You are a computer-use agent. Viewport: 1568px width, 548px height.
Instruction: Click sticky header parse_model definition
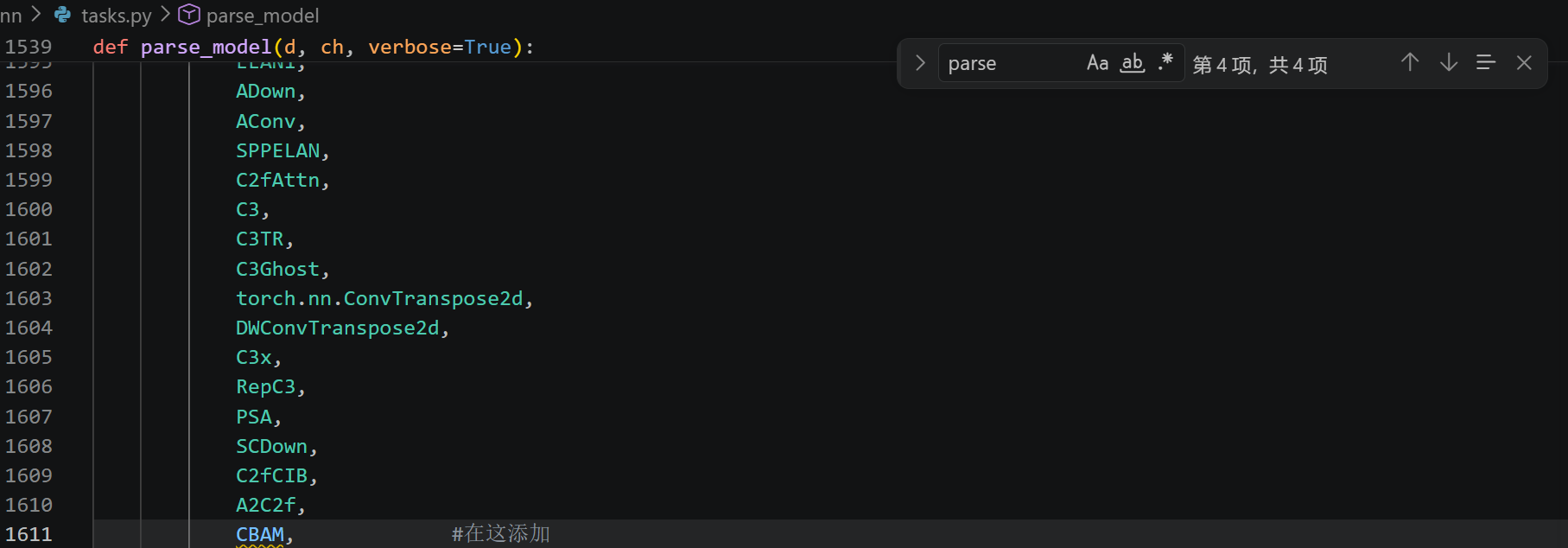pyautogui.click(x=314, y=47)
